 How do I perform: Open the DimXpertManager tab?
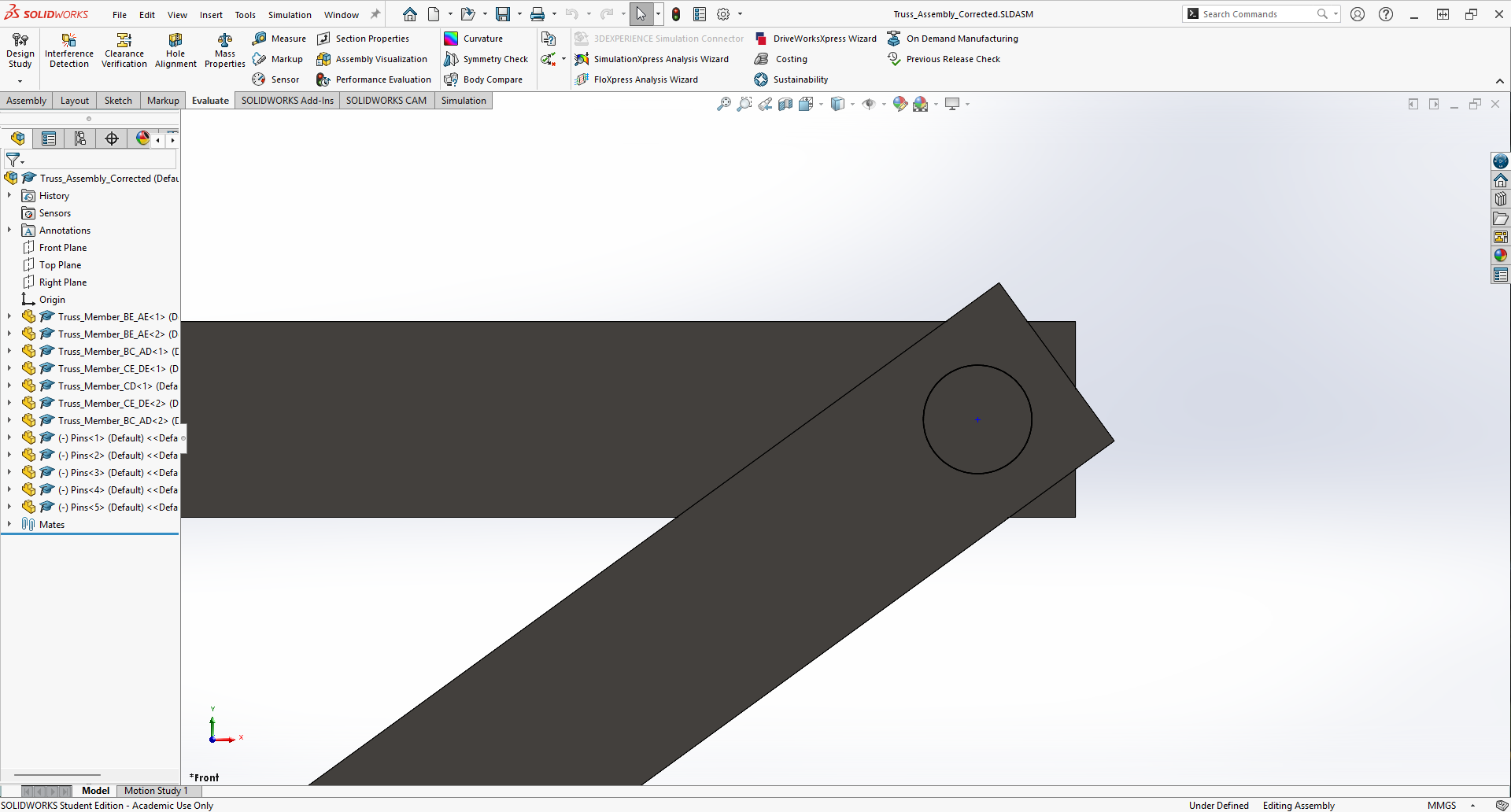pyautogui.click(x=112, y=138)
